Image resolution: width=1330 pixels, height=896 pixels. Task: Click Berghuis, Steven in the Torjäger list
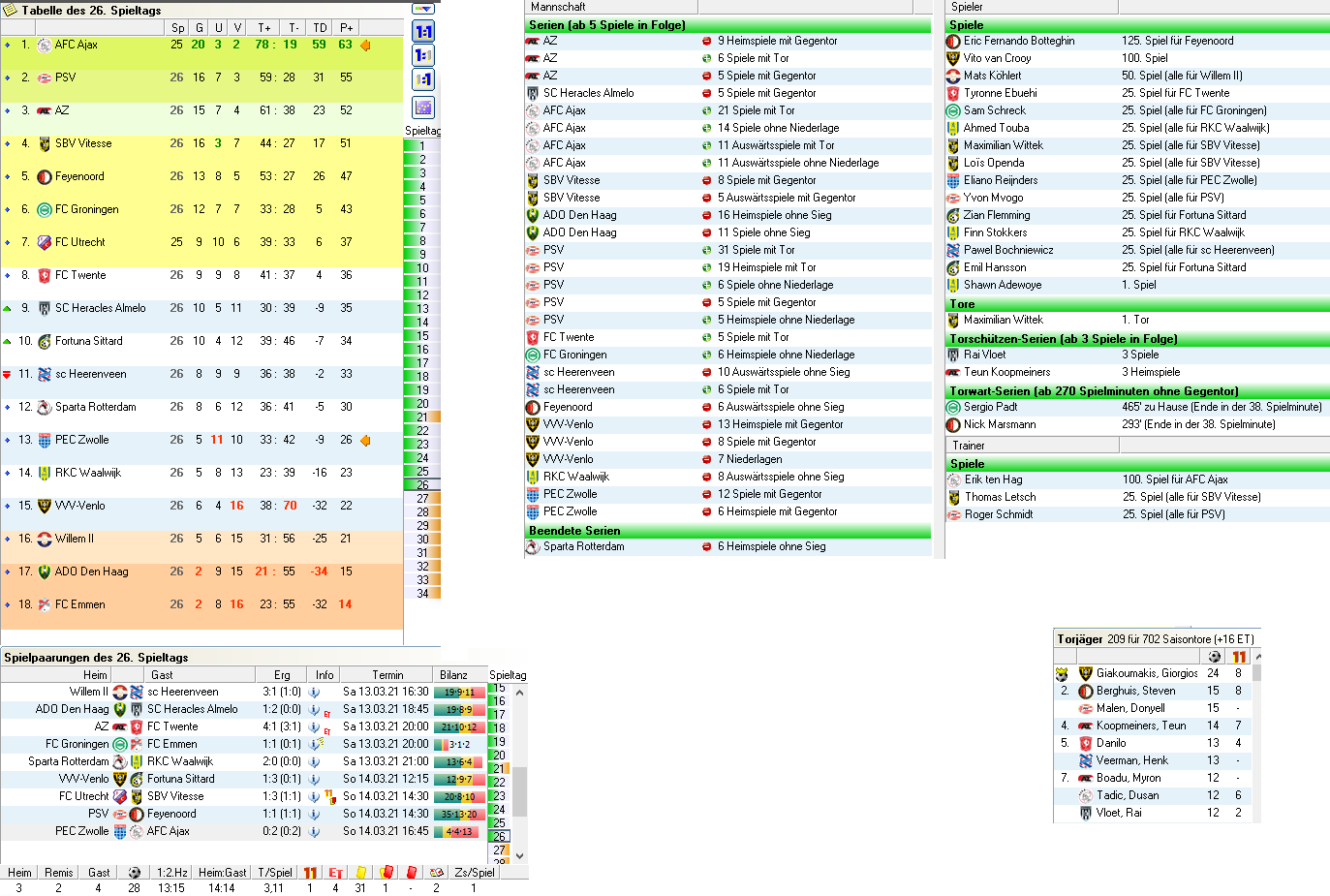tap(1135, 691)
